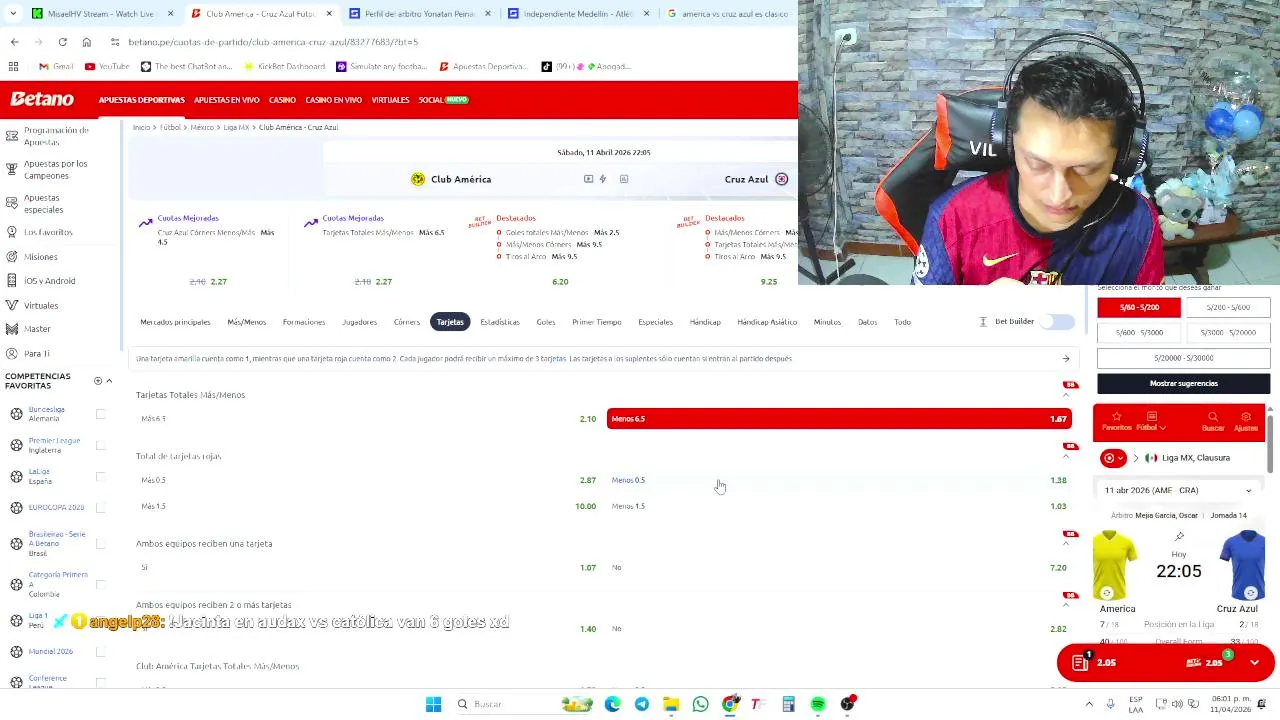1280x720 pixels.
Task: Open Apuestas en vivo in top menu
Action: (226, 100)
